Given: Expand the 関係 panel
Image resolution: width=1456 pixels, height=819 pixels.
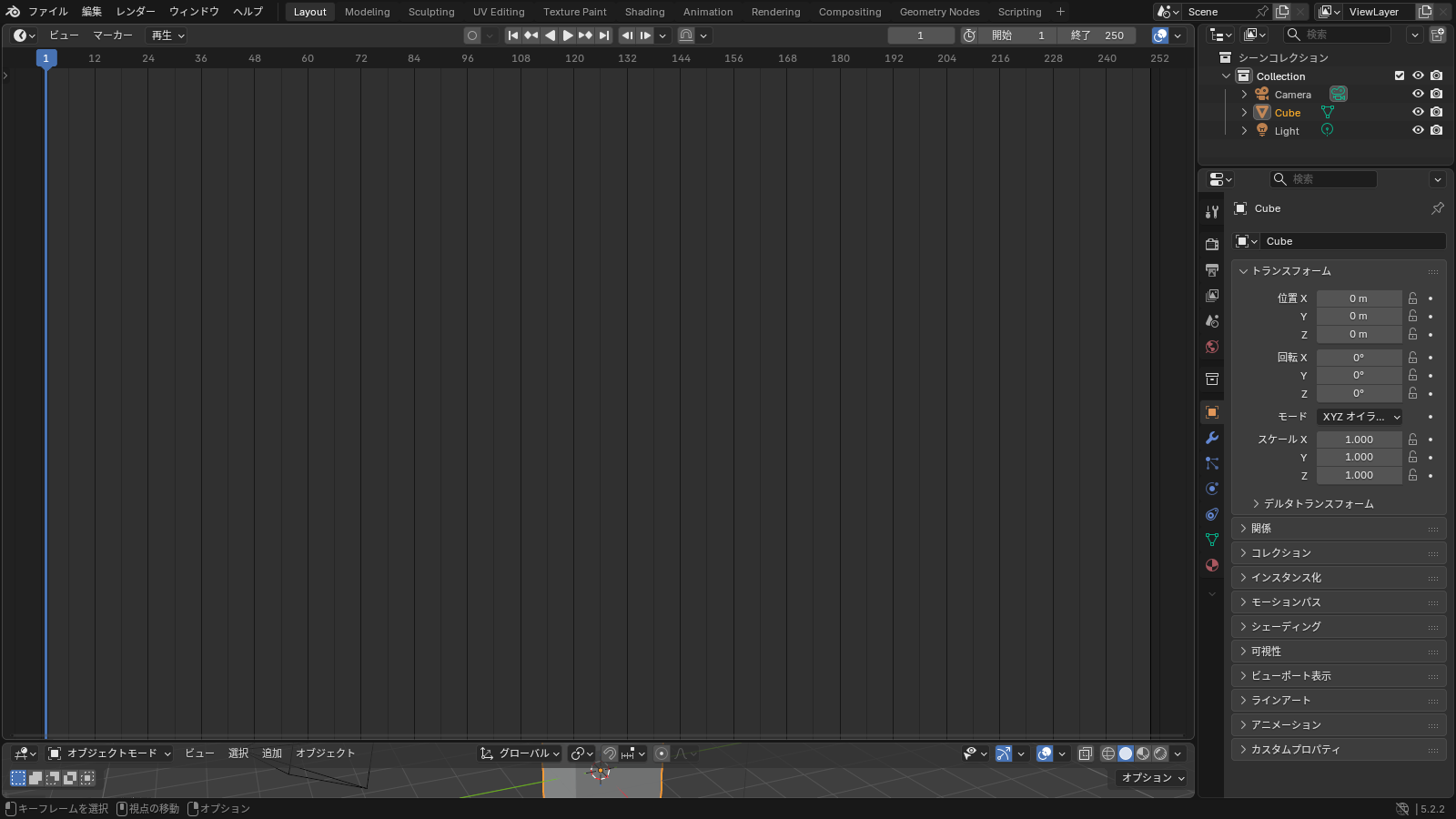Looking at the screenshot, I should 1339,529.
